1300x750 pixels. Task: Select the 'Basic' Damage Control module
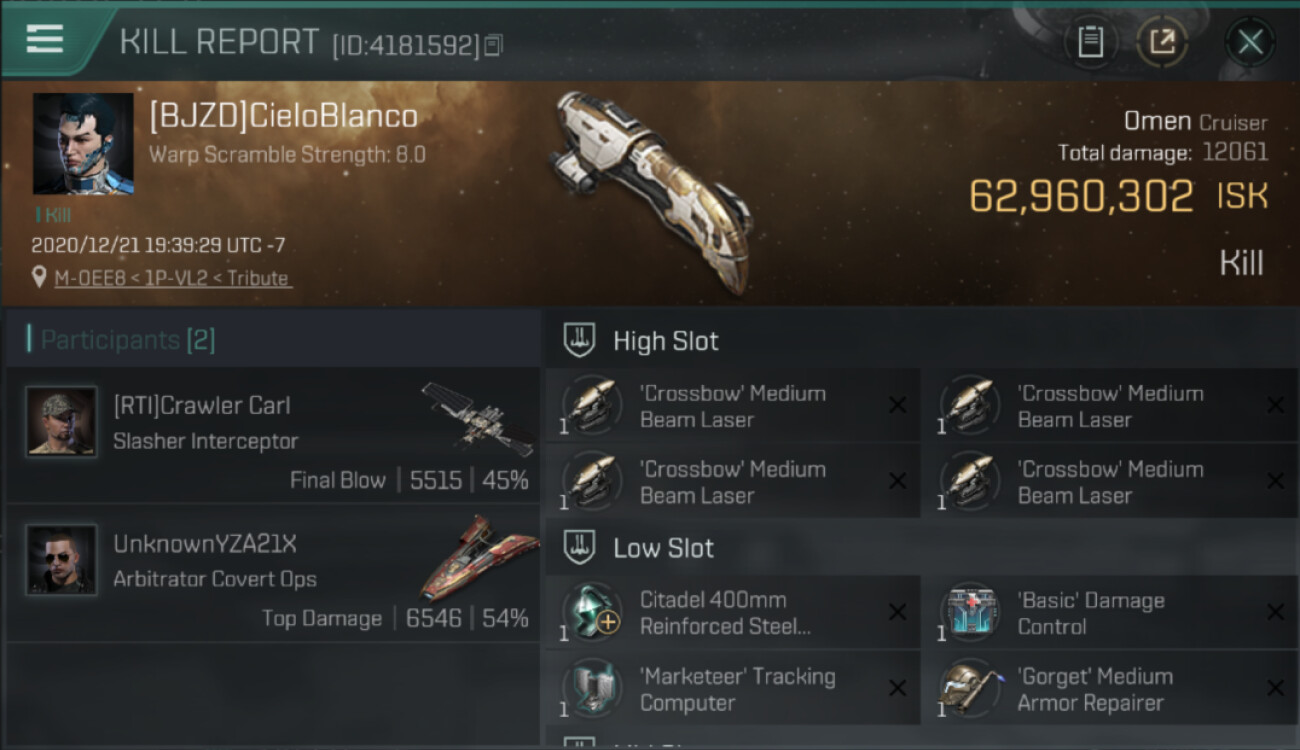1110,613
